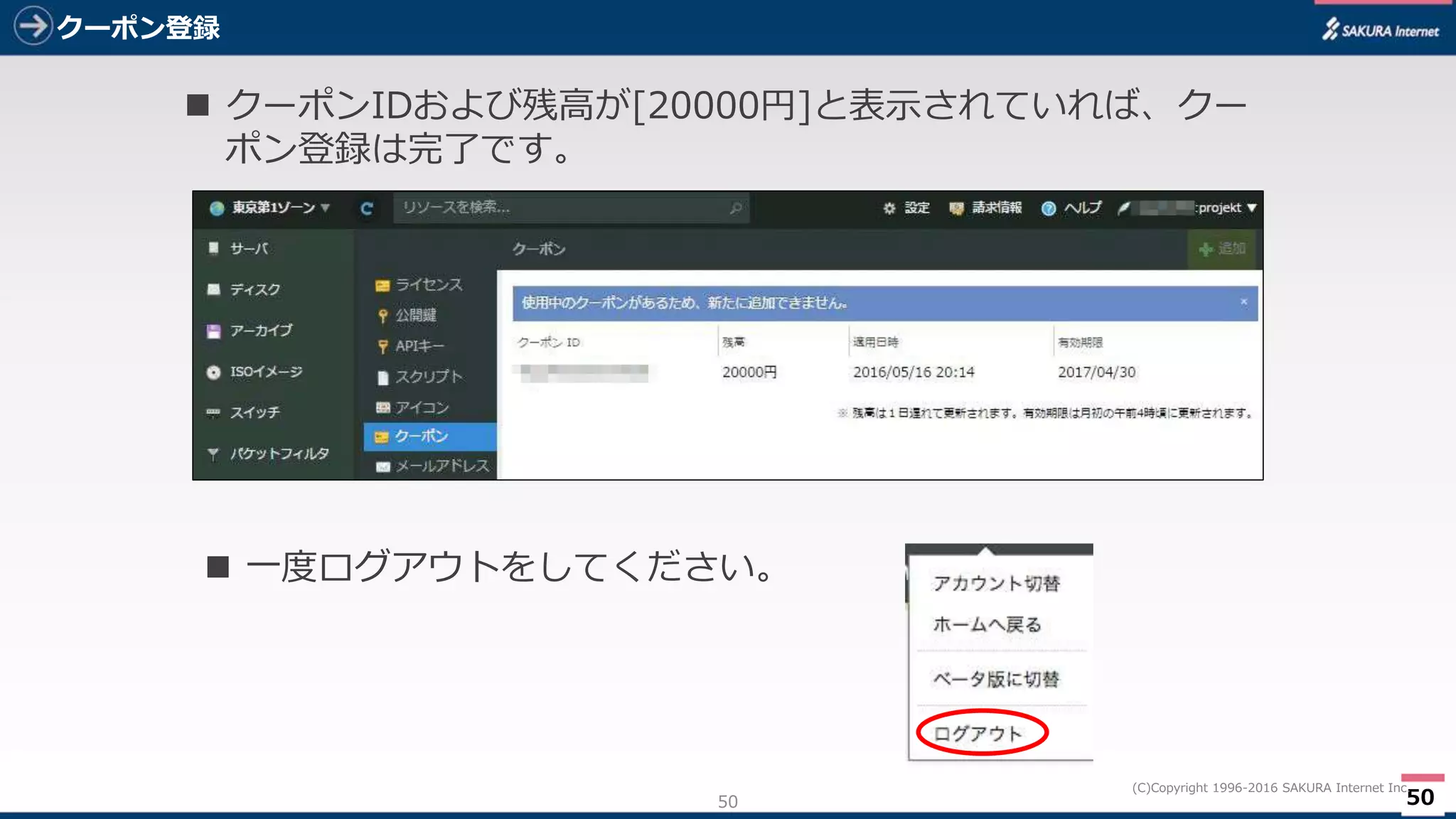Click the blurred coupon ID cell
1456x819 pixels.
pos(583,373)
